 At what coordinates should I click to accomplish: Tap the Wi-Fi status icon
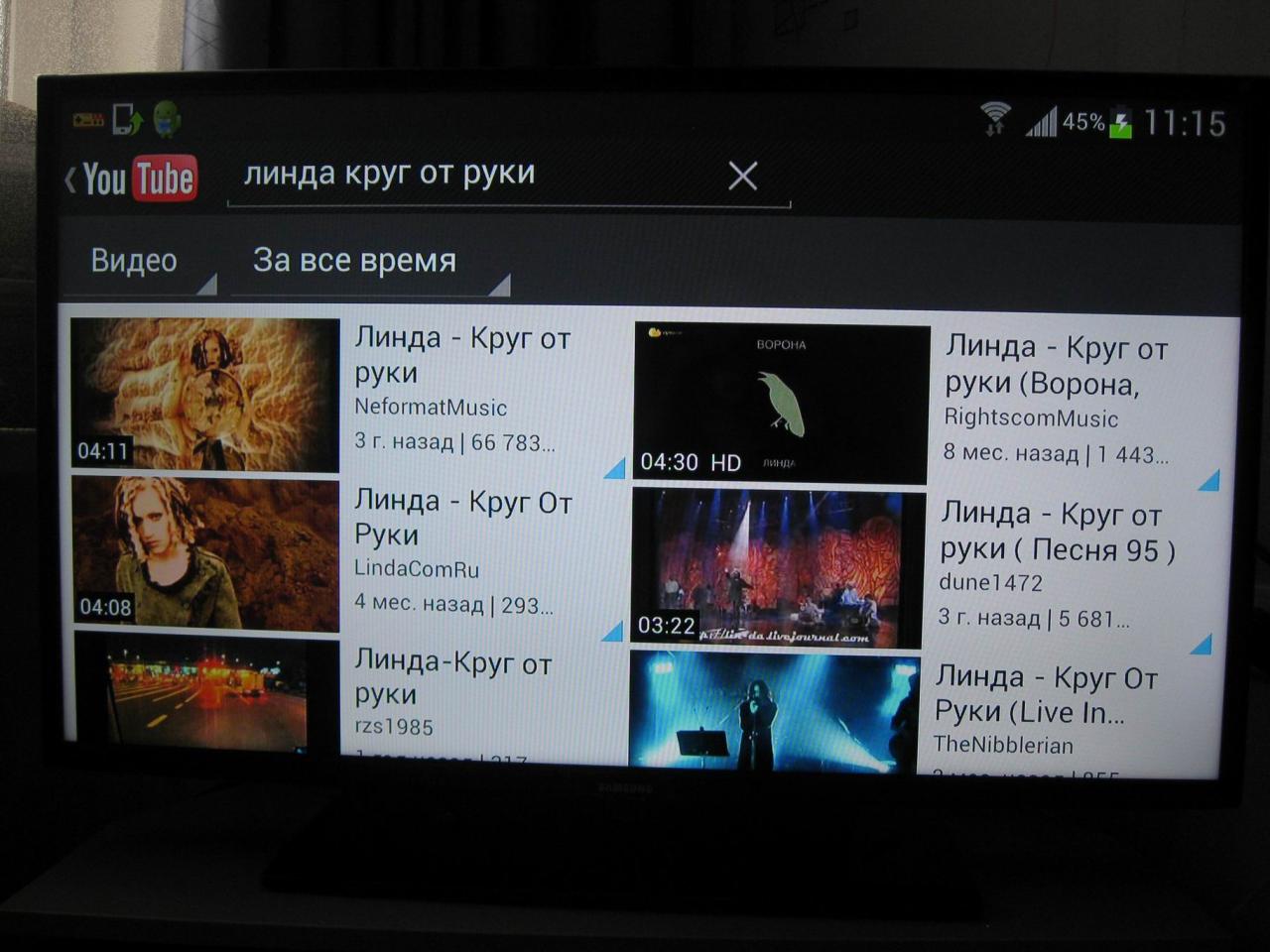coord(994,119)
